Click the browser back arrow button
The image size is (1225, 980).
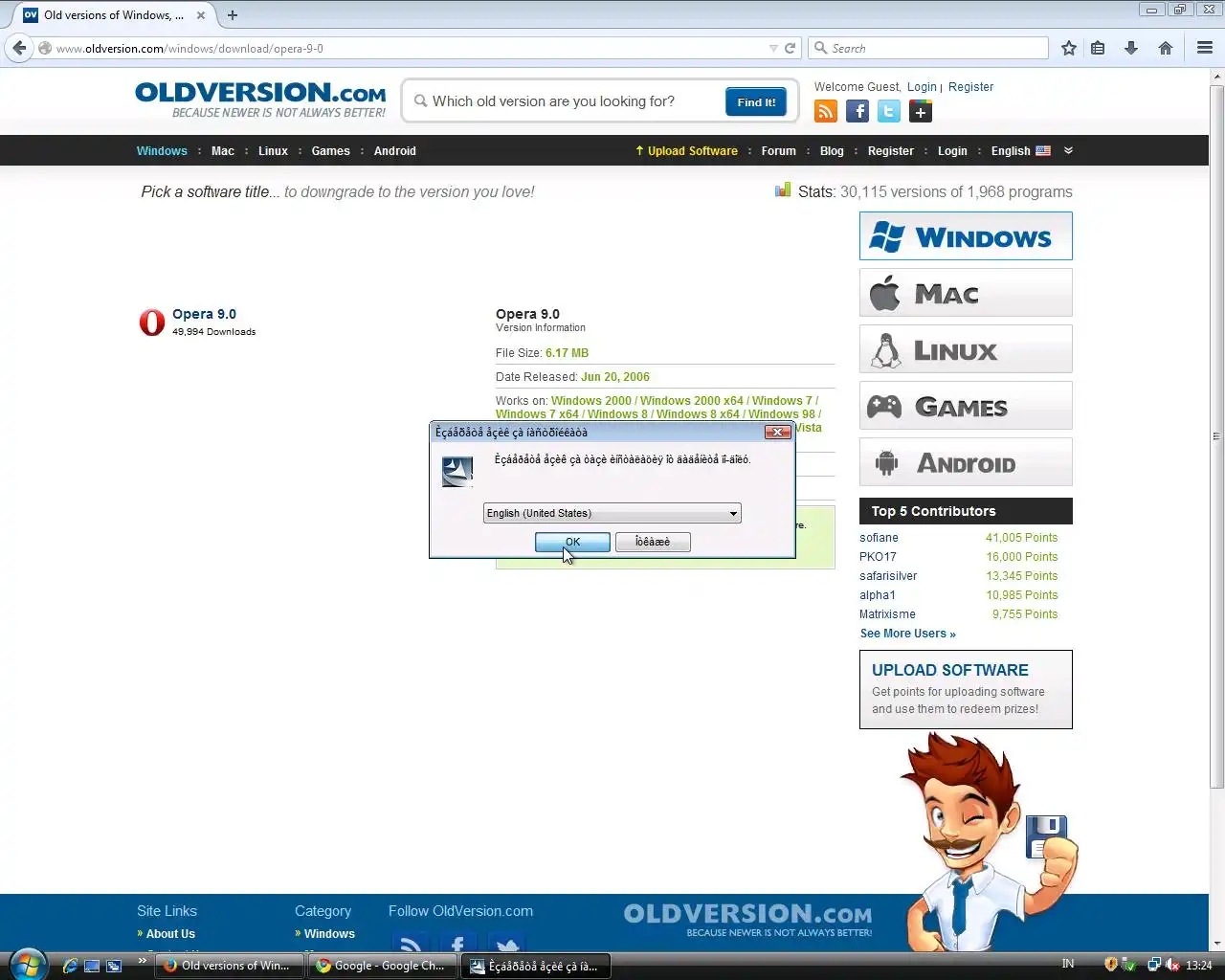click(x=20, y=48)
